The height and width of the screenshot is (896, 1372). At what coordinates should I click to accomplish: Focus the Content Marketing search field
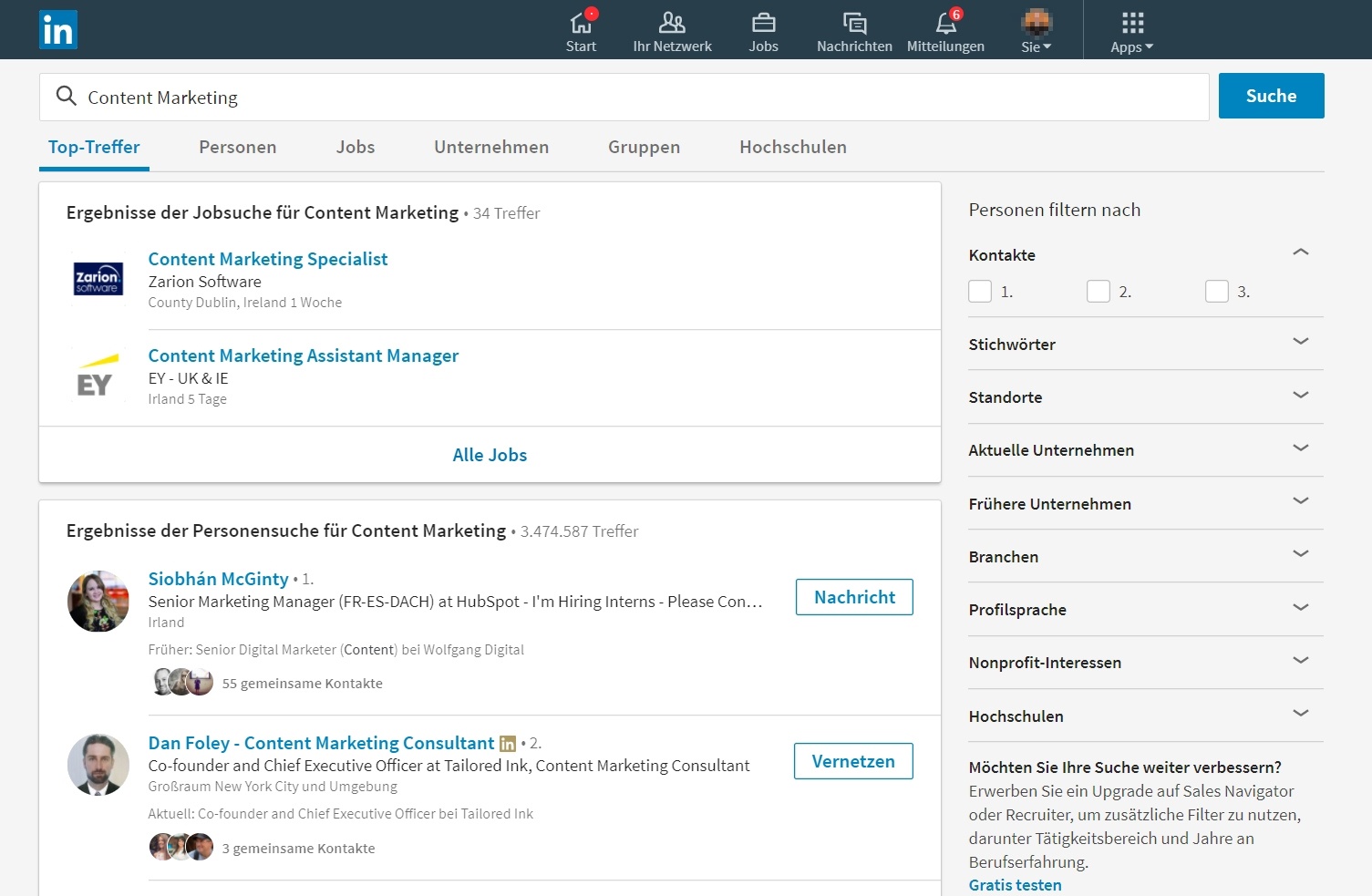coord(624,97)
